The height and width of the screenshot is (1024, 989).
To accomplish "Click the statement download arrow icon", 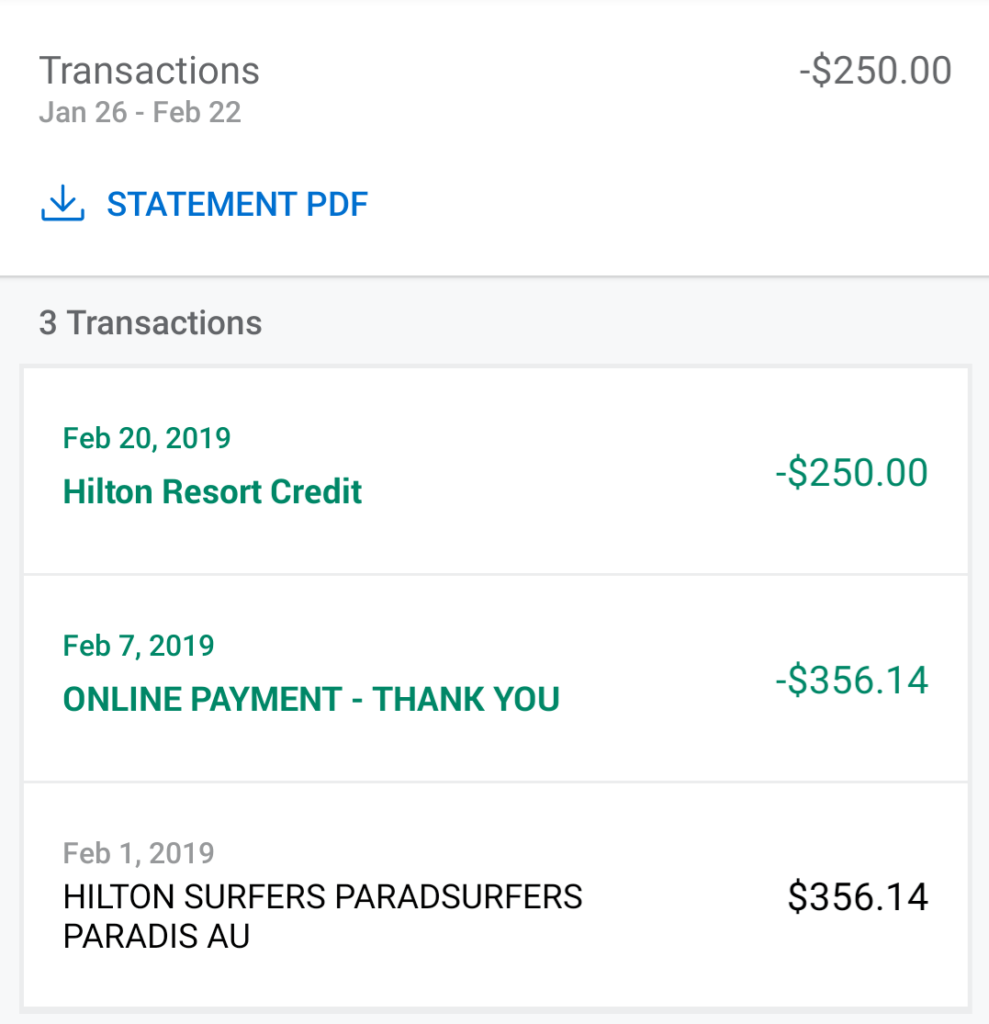I will tap(63, 203).
